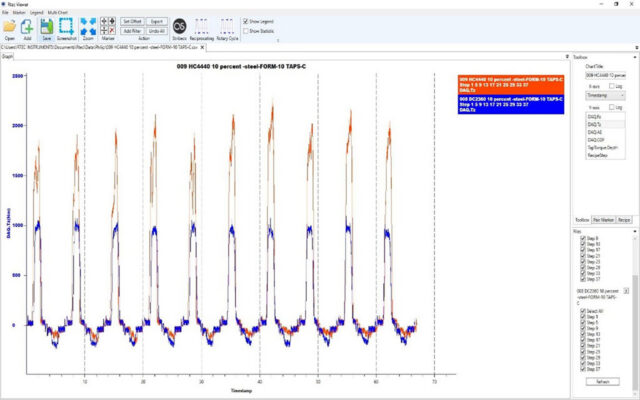Enable the X-axis Log checkbox

click(611, 86)
